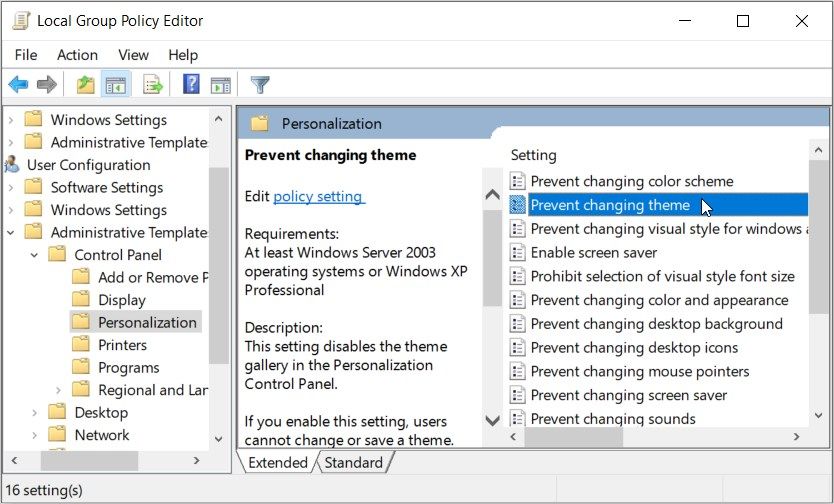The image size is (834, 504).
Task: Click description pane scroll up arrow
Action: [493, 195]
